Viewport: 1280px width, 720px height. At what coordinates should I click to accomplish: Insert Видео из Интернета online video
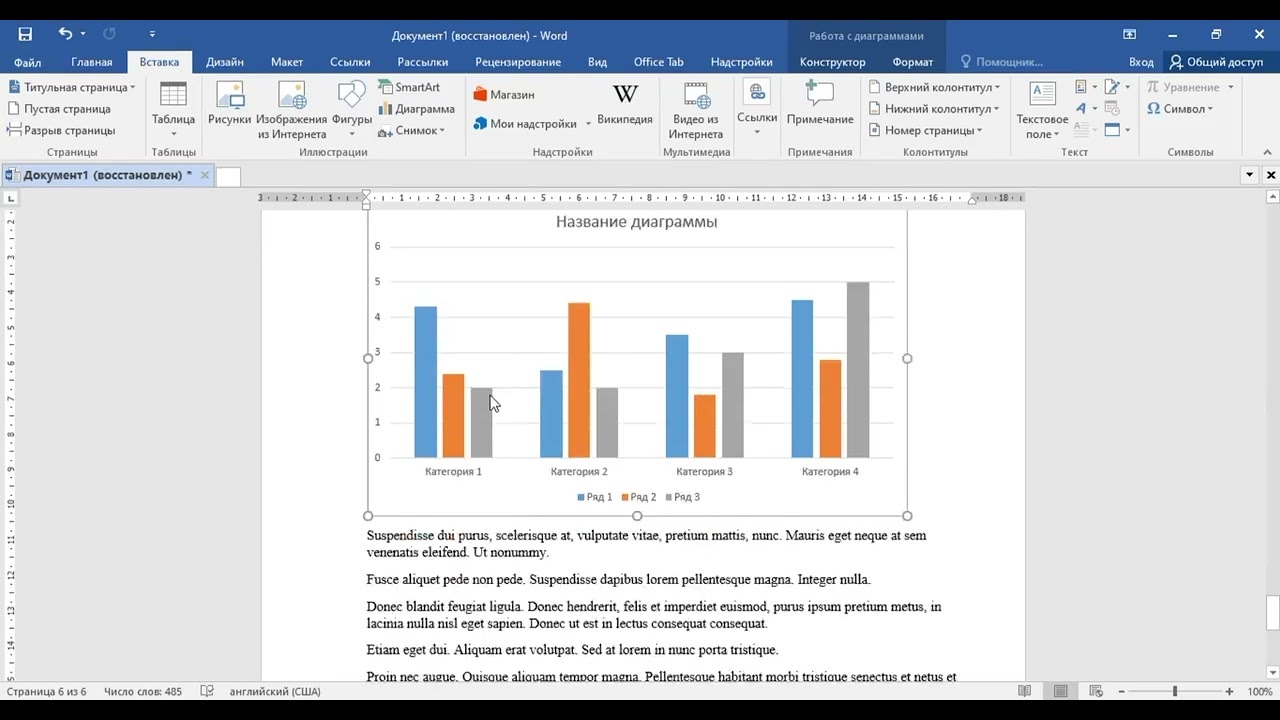pyautogui.click(x=696, y=111)
